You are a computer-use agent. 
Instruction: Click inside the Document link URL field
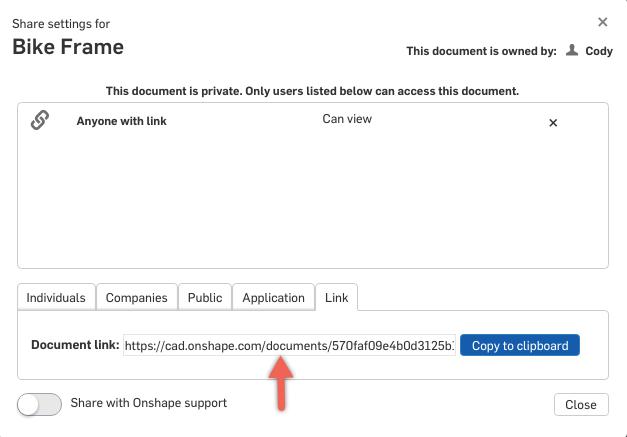point(289,346)
